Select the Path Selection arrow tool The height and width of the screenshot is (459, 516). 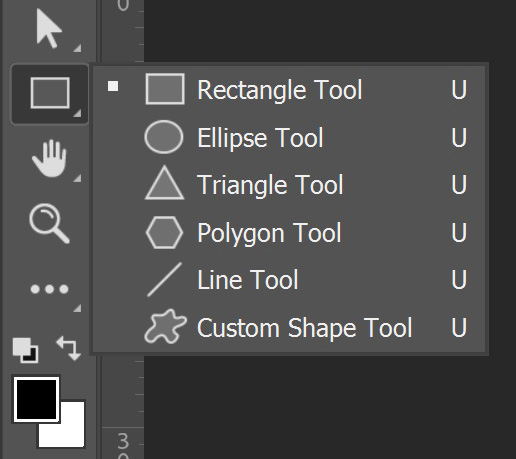point(49,28)
